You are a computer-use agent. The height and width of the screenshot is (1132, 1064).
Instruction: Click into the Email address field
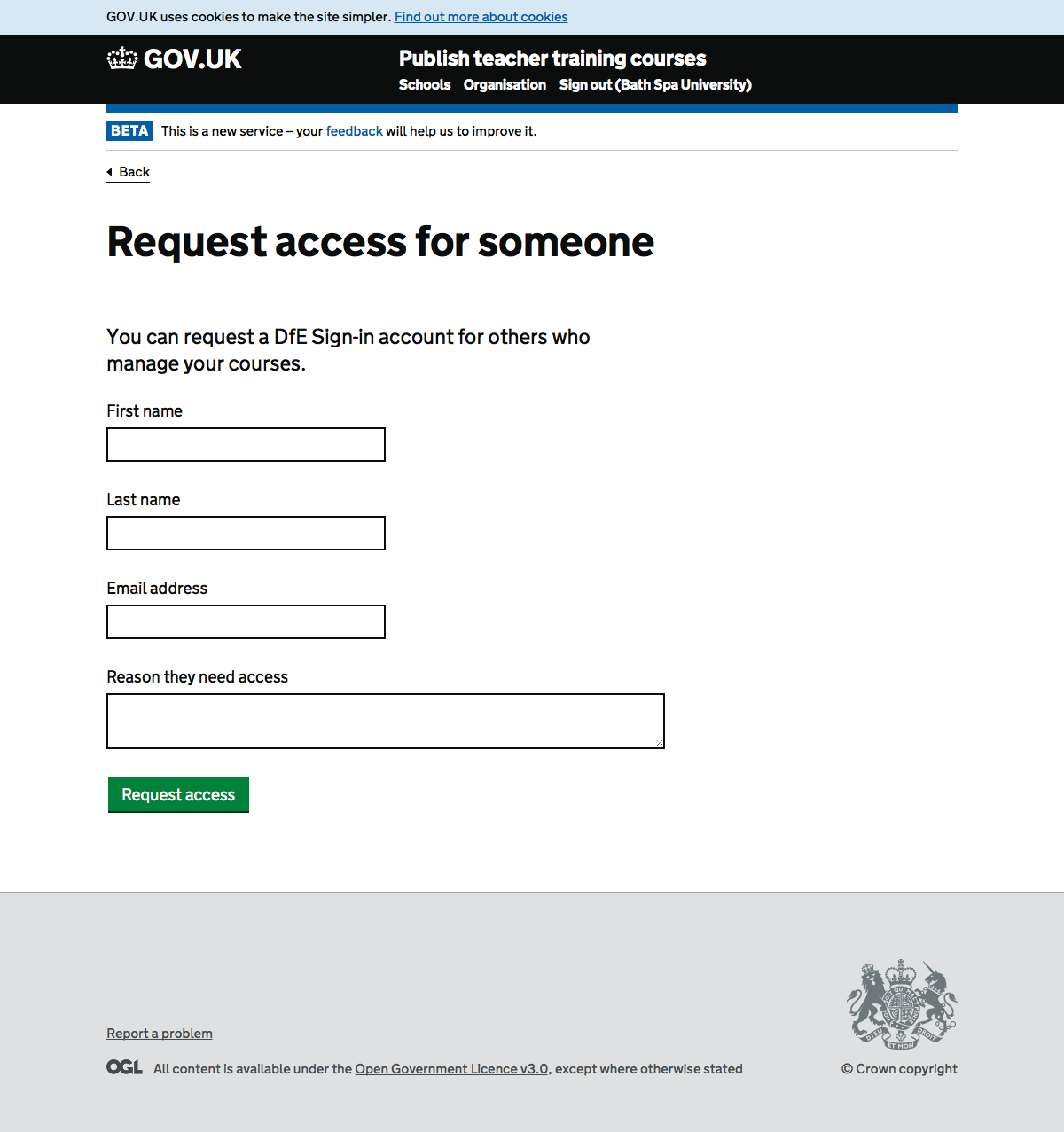(246, 622)
